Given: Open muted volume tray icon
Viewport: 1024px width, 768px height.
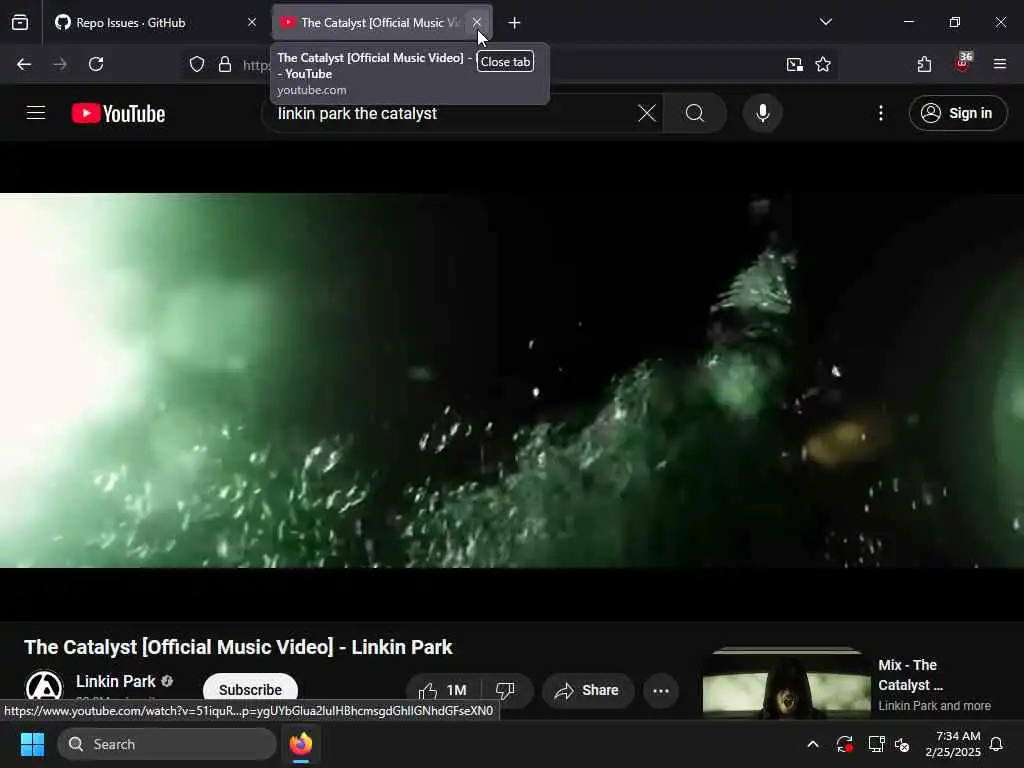Looking at the screenshot, I should (903, 744).
